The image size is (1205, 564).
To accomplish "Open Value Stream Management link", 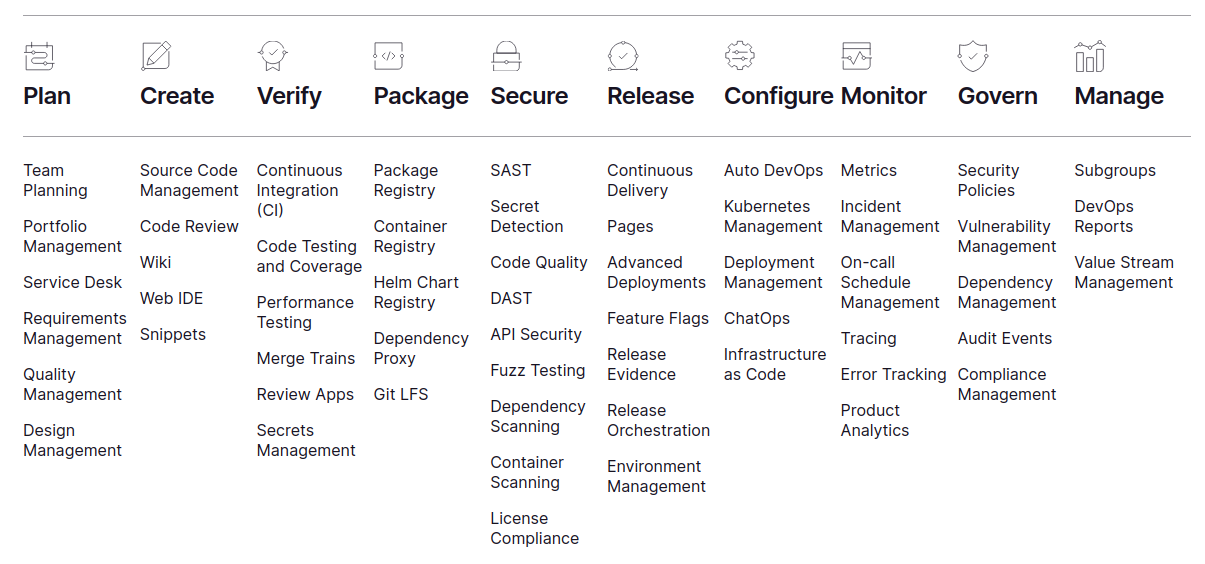I will point(1124,272).
